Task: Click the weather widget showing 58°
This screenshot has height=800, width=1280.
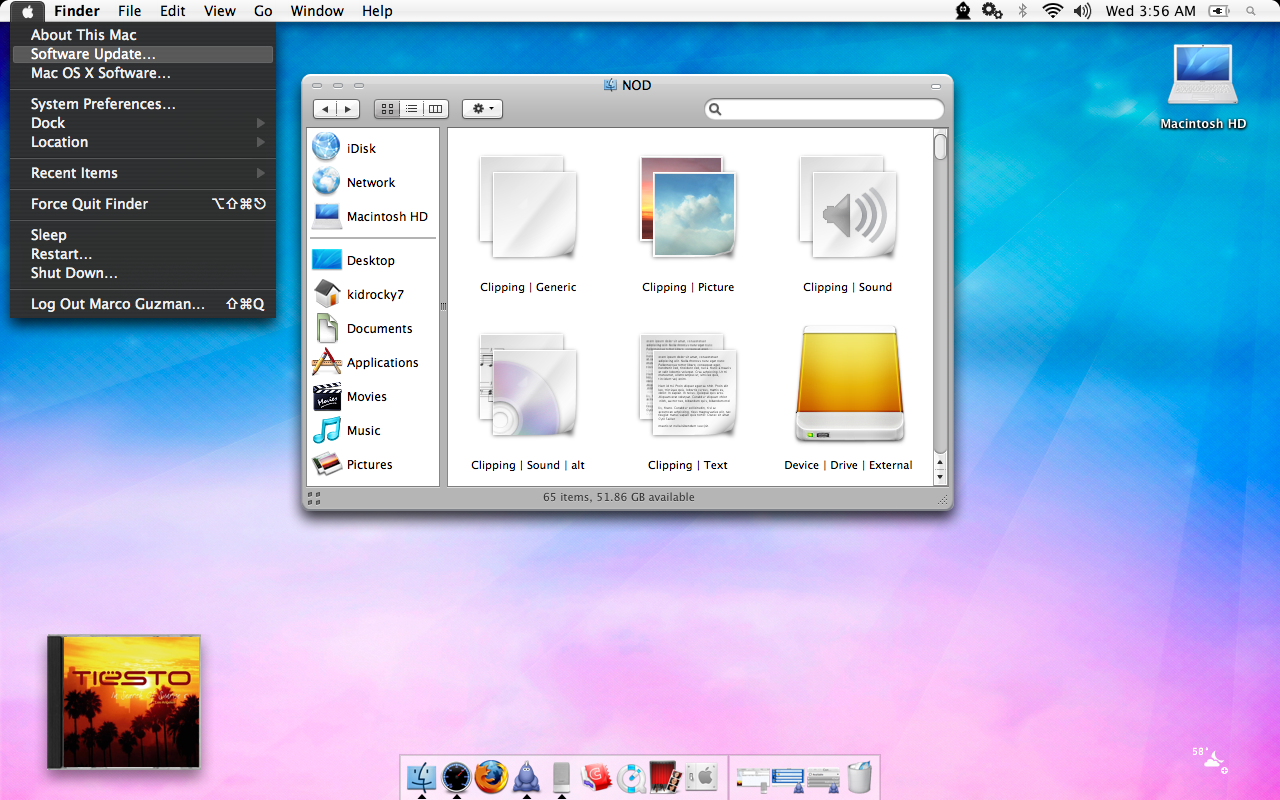Action: point(1210,759)
